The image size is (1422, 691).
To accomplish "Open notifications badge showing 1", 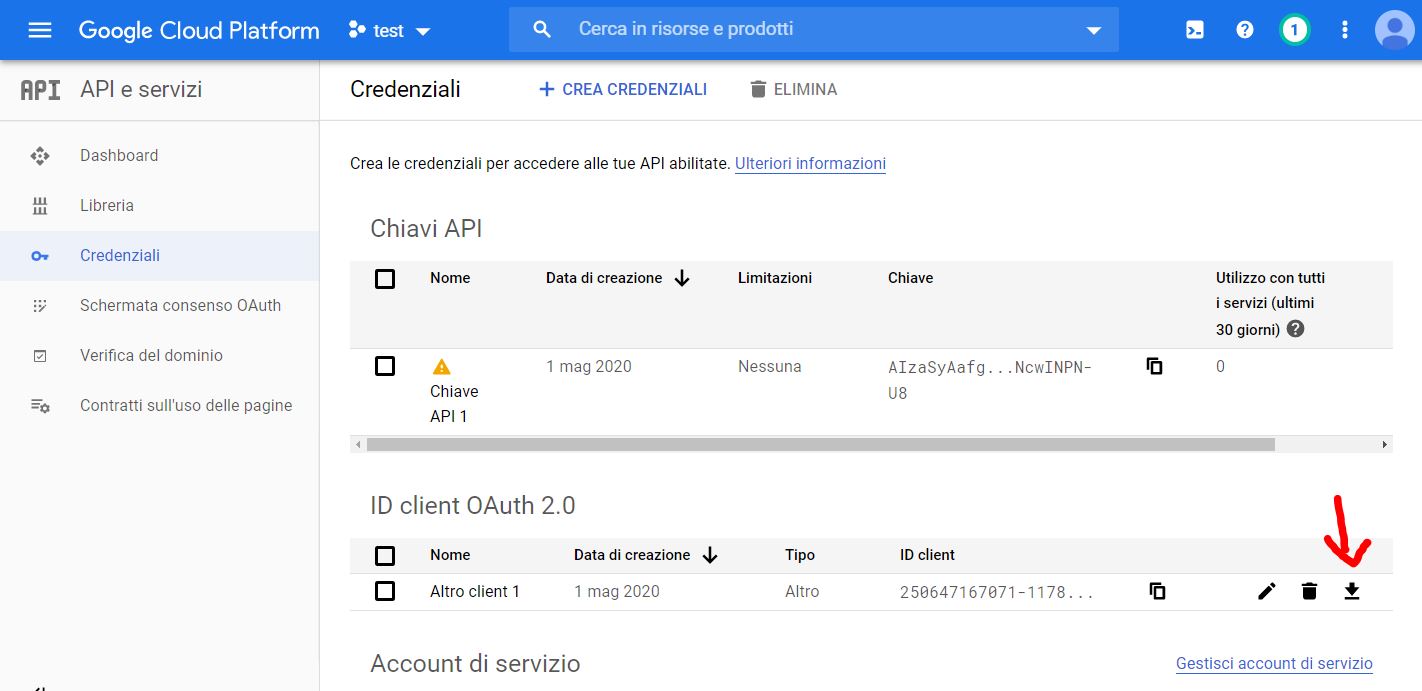I will [1294, 30].
